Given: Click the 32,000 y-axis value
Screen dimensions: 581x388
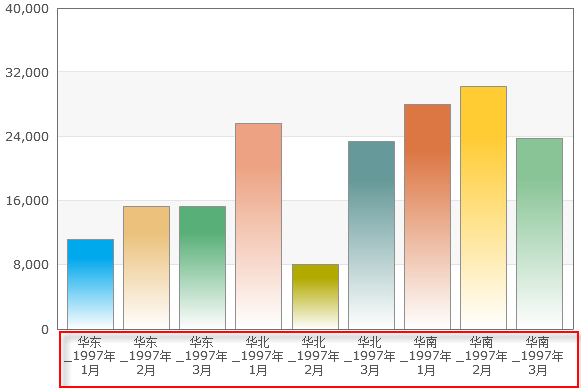Looking at the screenshot, I should click(27, 73).
